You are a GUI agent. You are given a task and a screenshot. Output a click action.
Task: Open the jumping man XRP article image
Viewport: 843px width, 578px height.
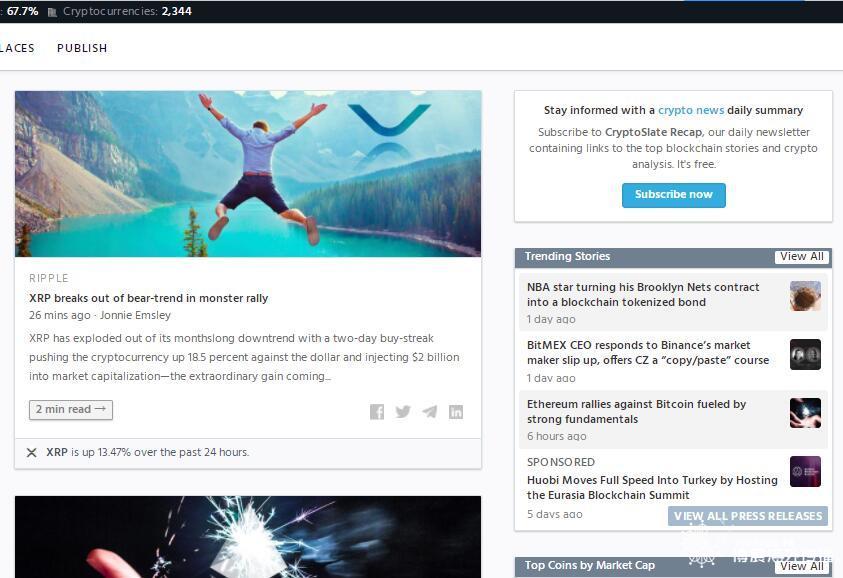click(248, 174)
